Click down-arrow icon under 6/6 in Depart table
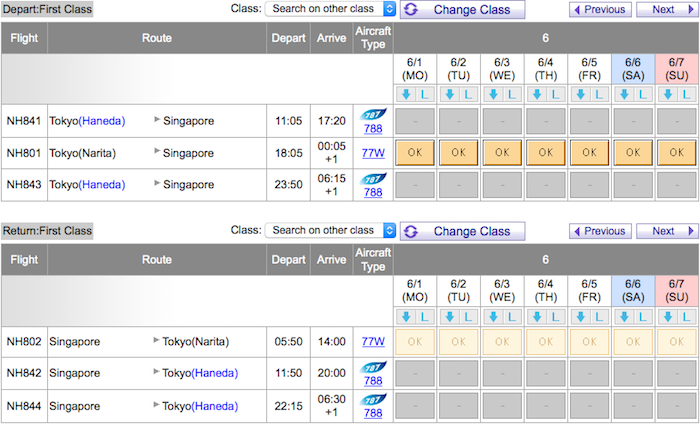The image size is (700, 424). (625, 94)
